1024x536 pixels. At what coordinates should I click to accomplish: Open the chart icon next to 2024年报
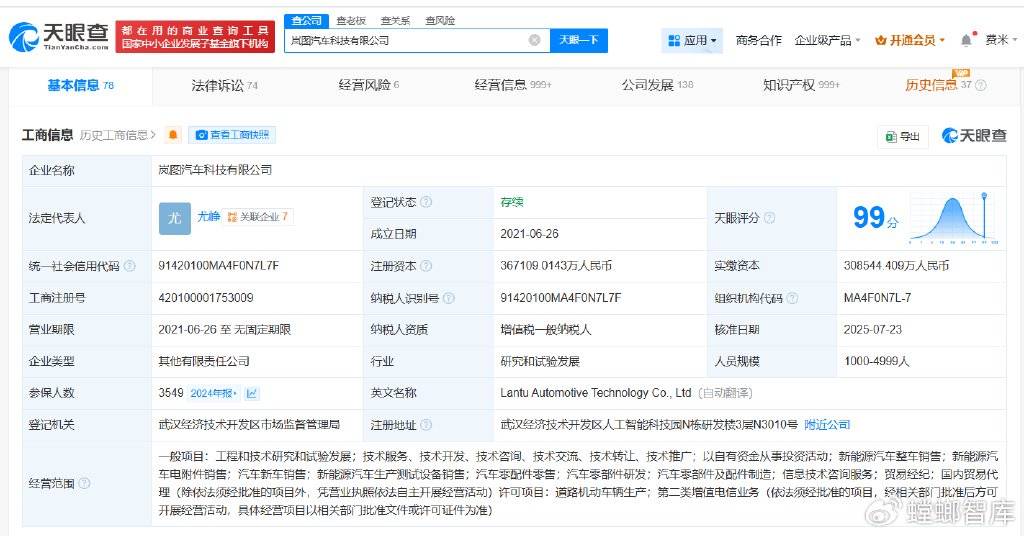click(x=252, y=393)
